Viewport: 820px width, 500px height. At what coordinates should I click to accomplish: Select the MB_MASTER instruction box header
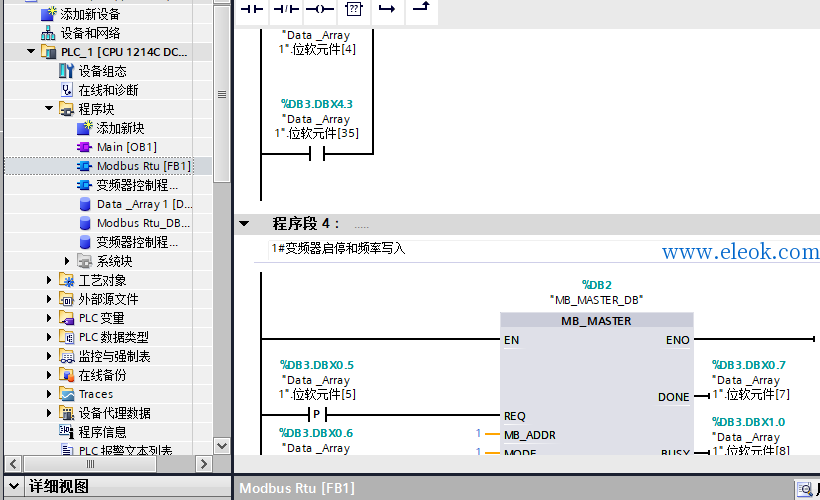pos(596,321)
